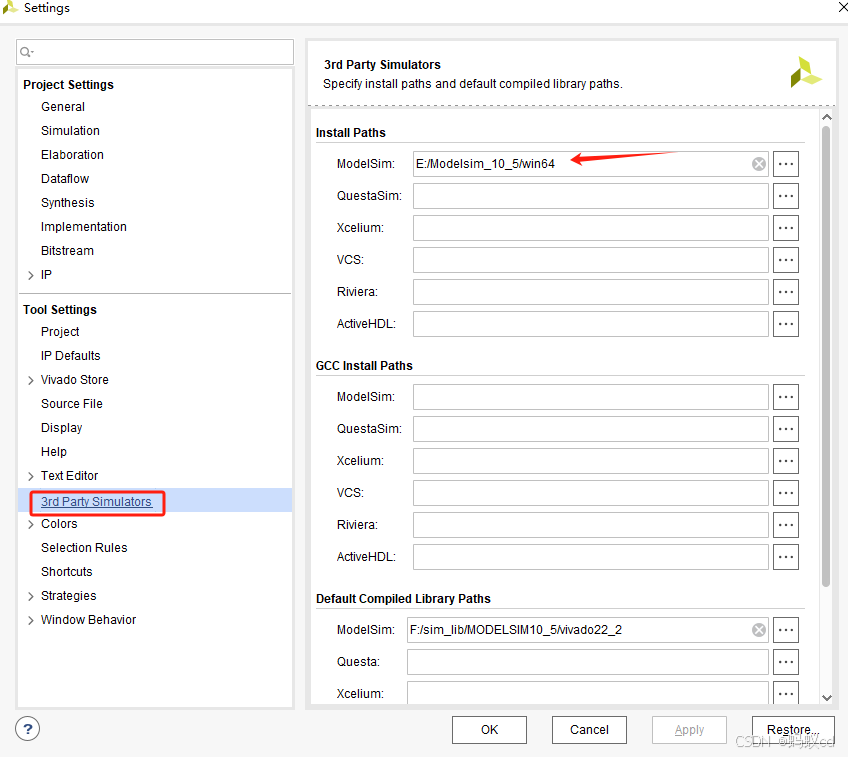This screenshot has width=848, height=757.
Task: Expand the Text Editor node
Action: [x=31, y=476]
